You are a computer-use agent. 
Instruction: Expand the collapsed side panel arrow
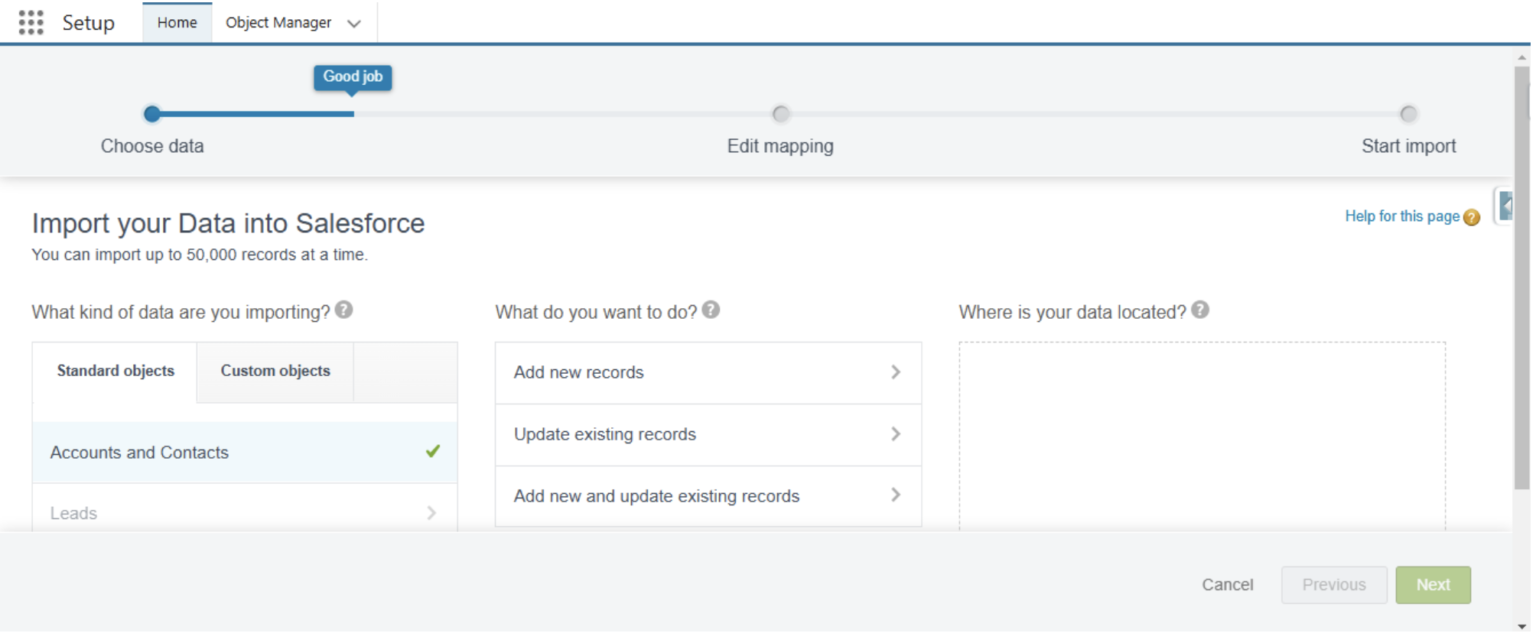[x=1506, y=206]
